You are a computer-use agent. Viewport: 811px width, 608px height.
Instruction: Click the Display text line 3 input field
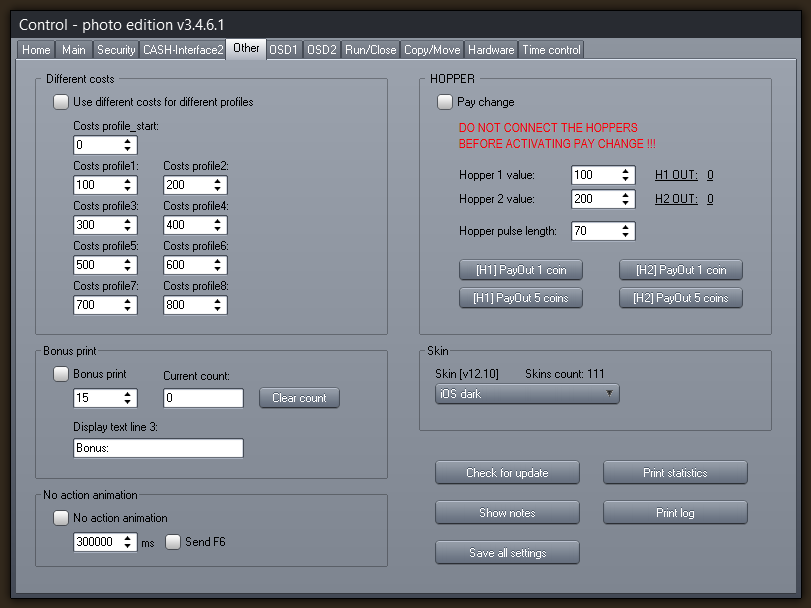[x=157, y=447]
